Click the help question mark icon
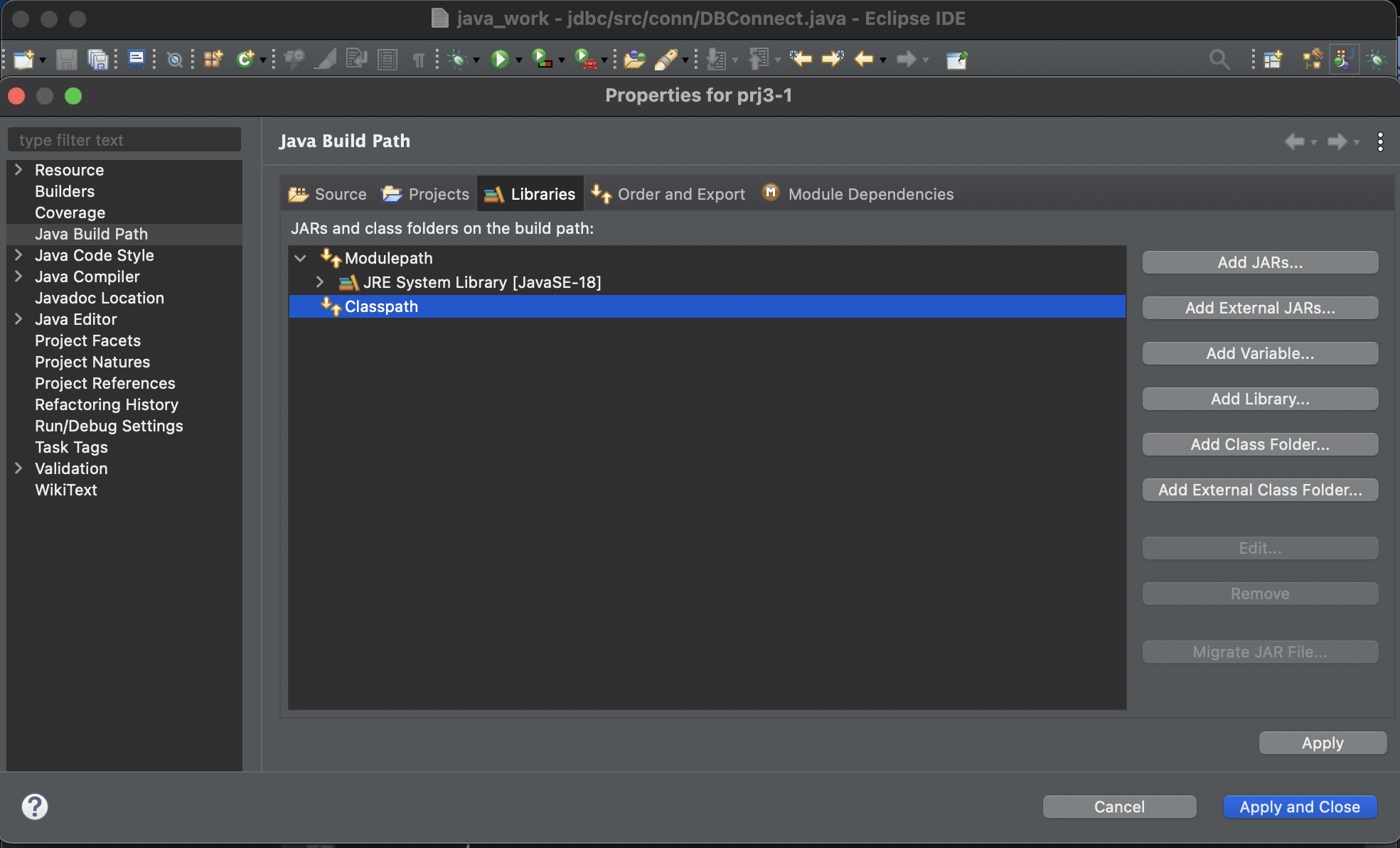Screen dimensions: 1400x848 (34, 807)
